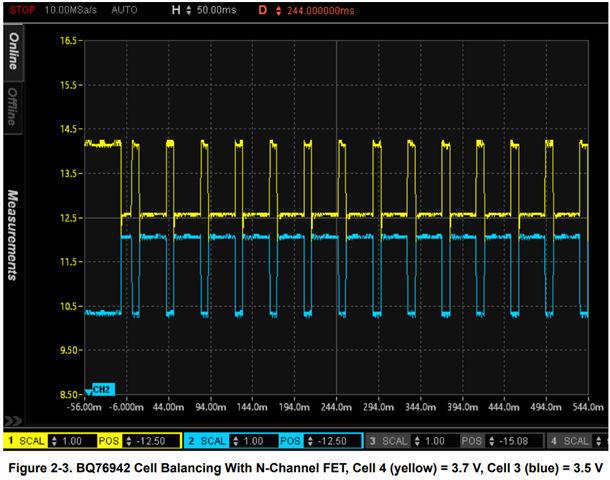Viewport: 610px width, 480px height.
Task: Click the Figure 2-3 caption text
Action: (x=305, y=468)
